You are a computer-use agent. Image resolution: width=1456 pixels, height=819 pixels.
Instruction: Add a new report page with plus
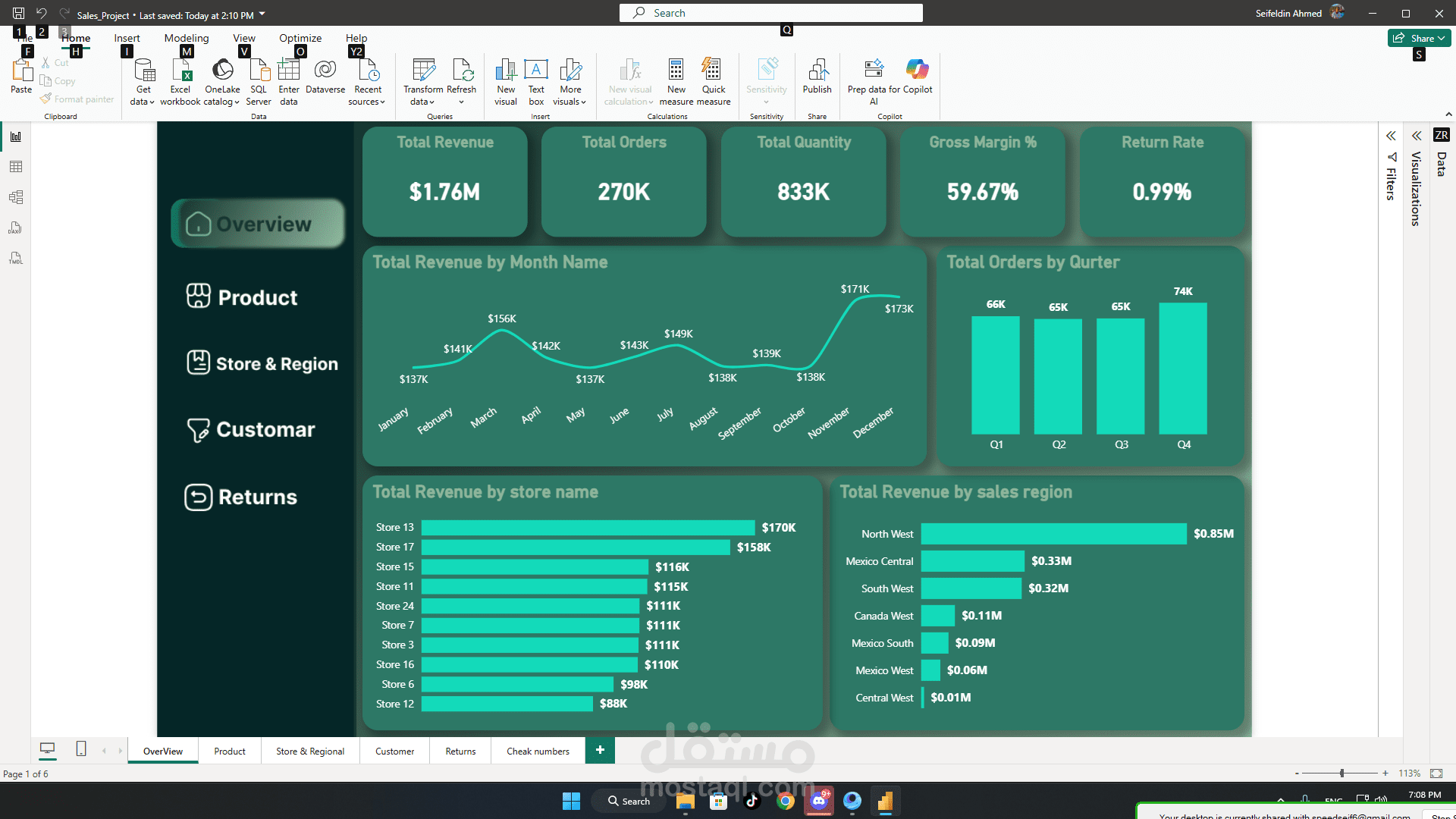600,750
